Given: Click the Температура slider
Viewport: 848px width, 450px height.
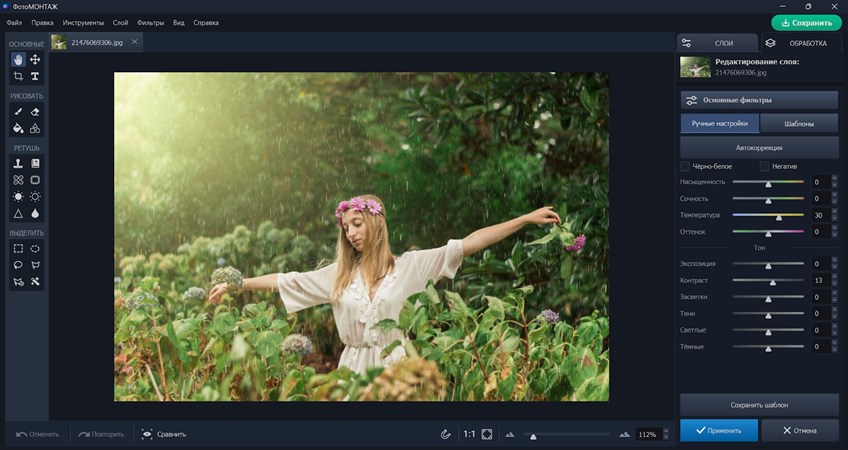Looking at the screenshot, I should (768, 215).
